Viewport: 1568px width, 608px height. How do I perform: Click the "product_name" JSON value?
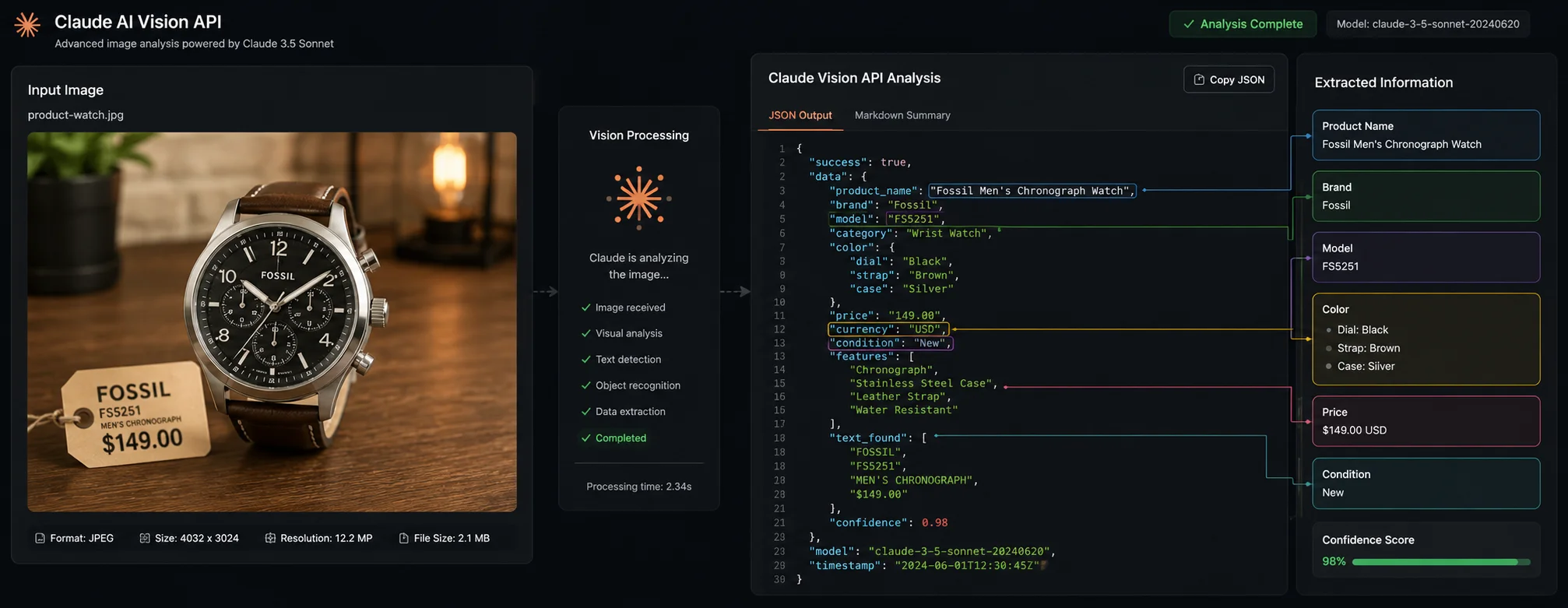coord(1032,191)
